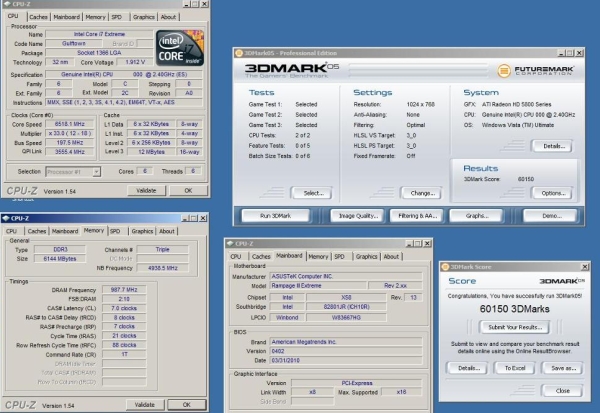600x413 pixels.
Task: Click Save as... button
Action: click(x=562, y=368)
